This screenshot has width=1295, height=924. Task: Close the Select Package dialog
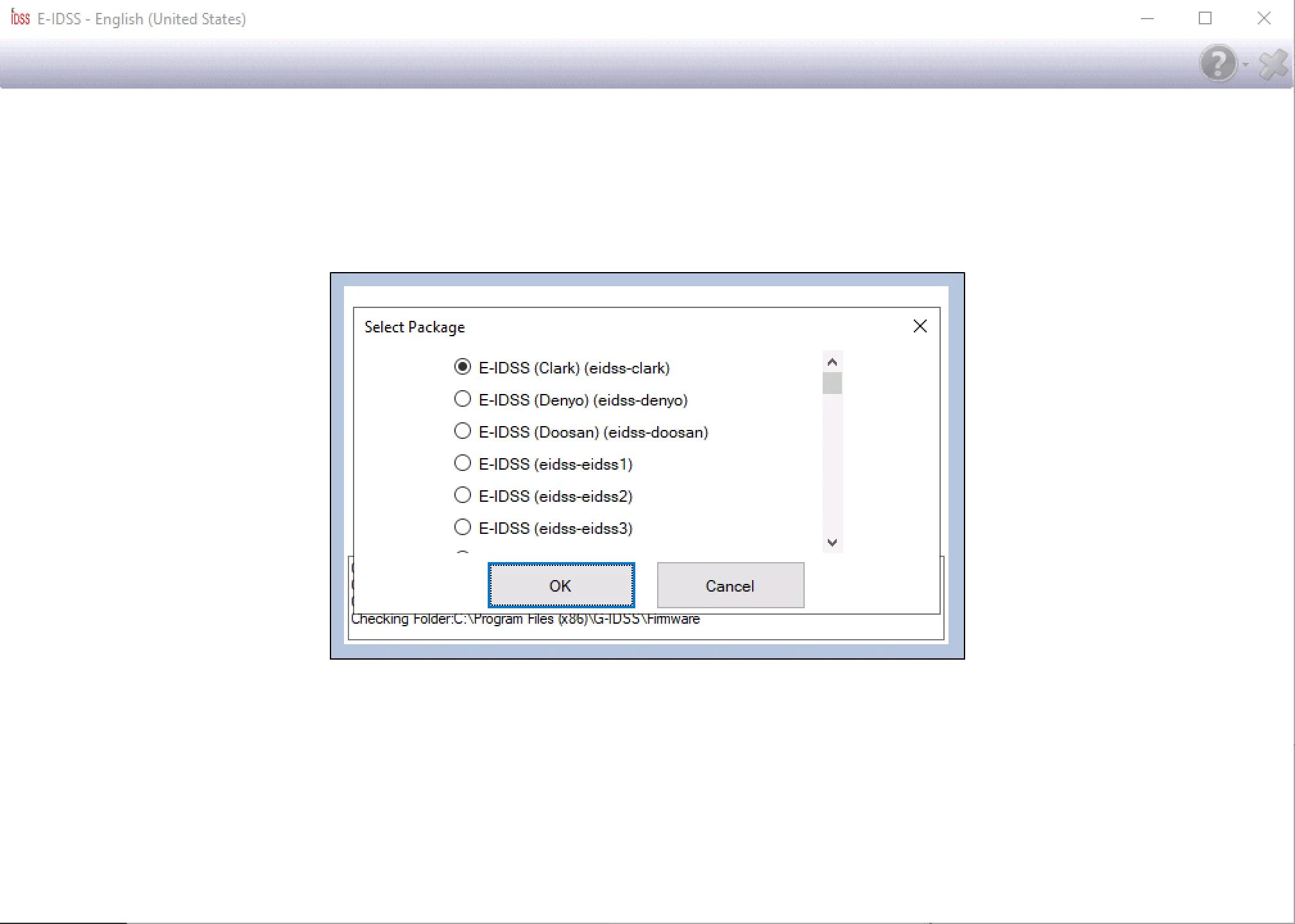tap(920, 326)
